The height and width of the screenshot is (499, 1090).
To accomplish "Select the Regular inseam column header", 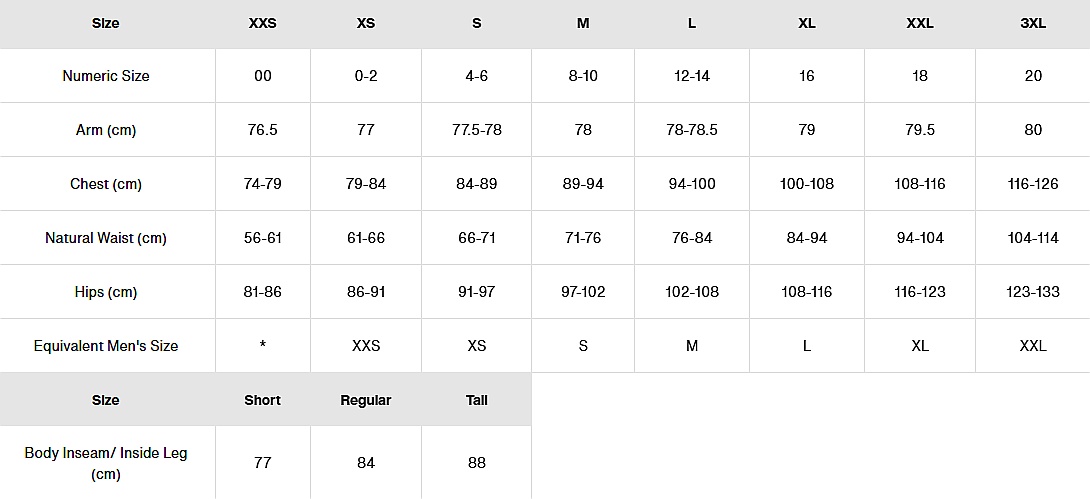I will click(x=366, y=400).
